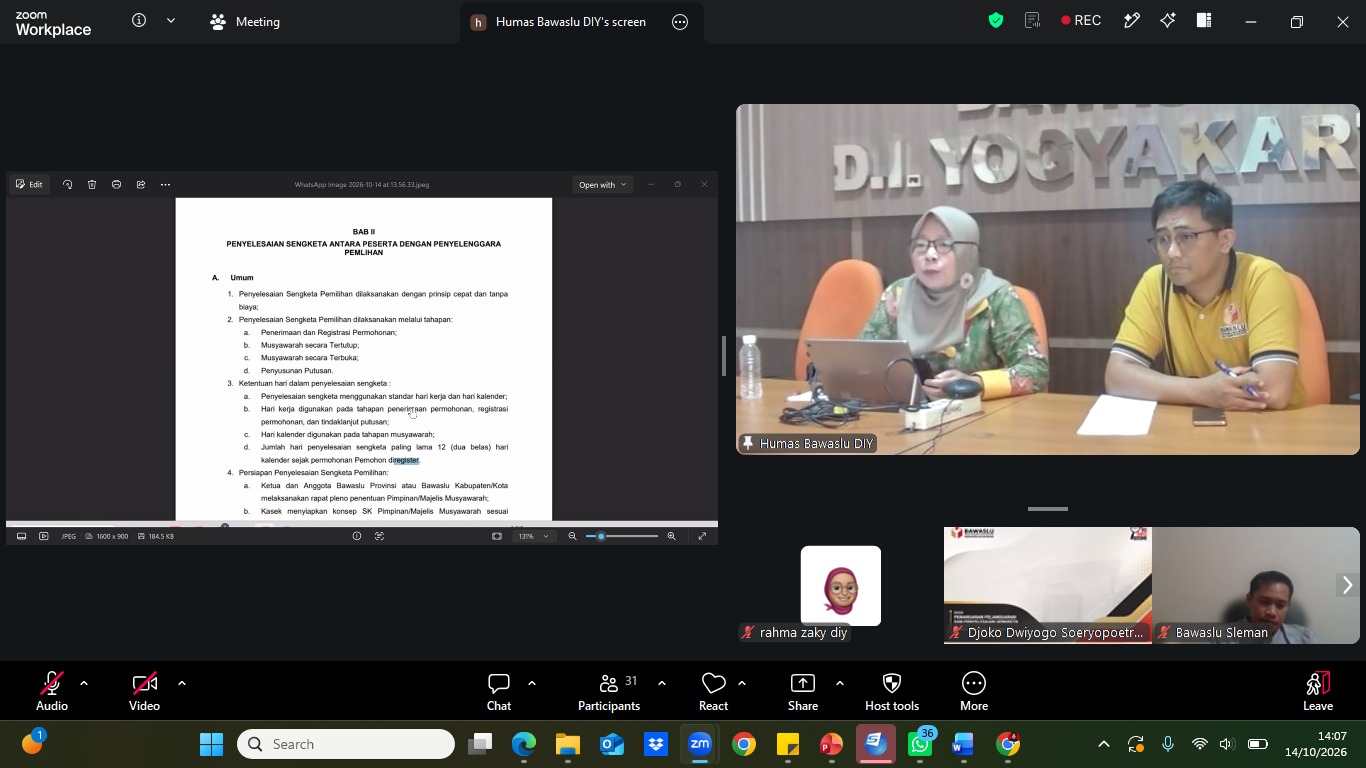Start camera with Video button
The image size is (1366, 768).
[144, 692]
